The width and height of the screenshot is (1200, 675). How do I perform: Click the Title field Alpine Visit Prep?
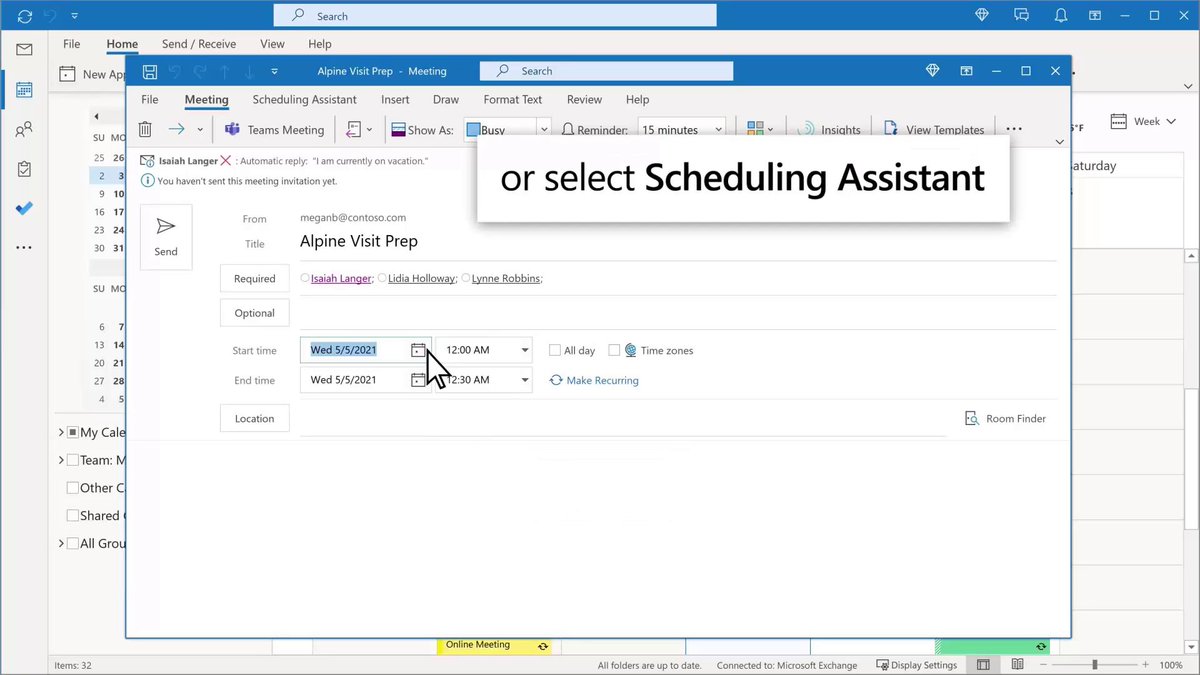pyautogui.click(x=678, y=242)
